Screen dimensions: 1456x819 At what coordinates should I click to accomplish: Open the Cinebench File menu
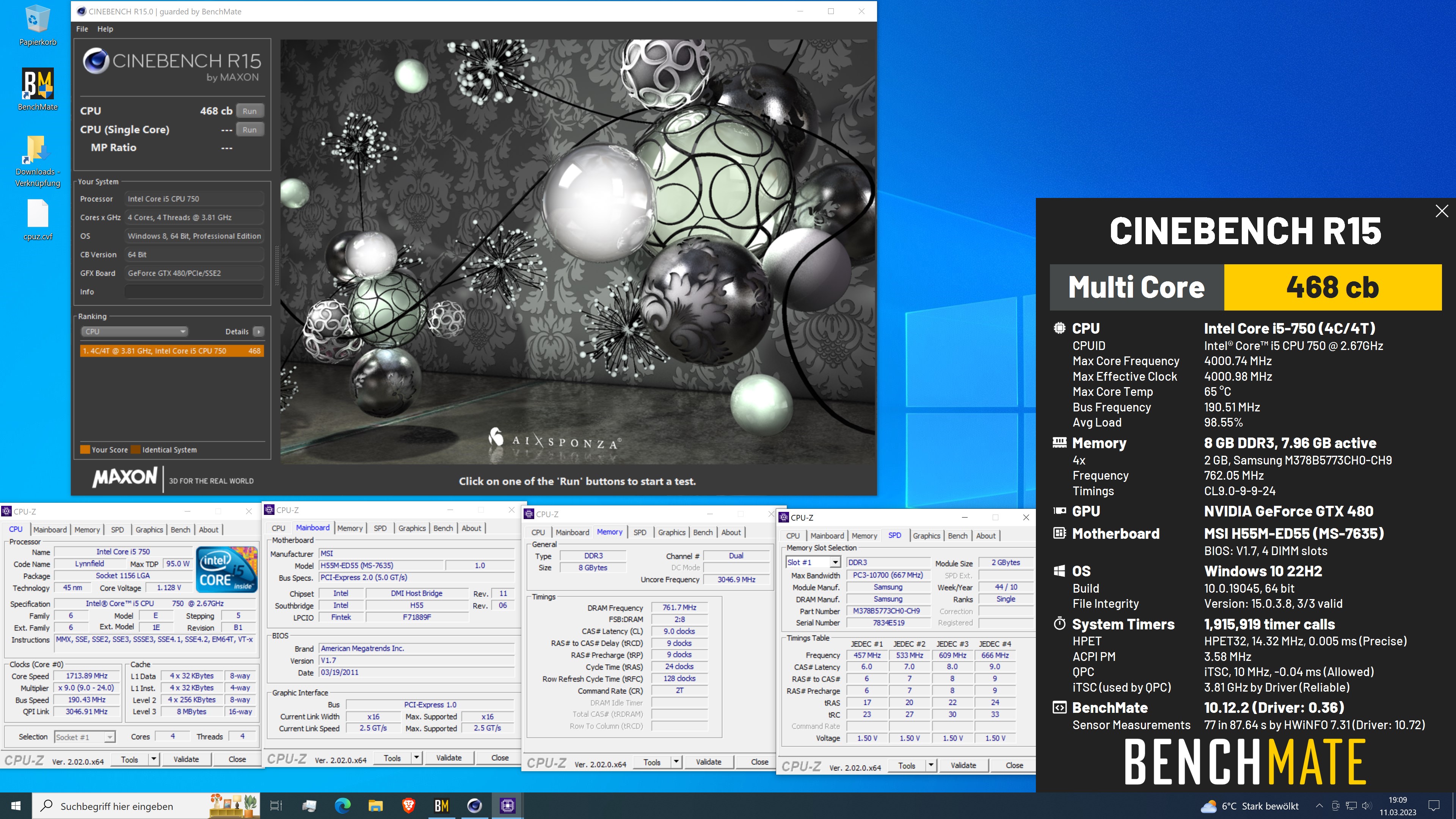click(82, 29)
